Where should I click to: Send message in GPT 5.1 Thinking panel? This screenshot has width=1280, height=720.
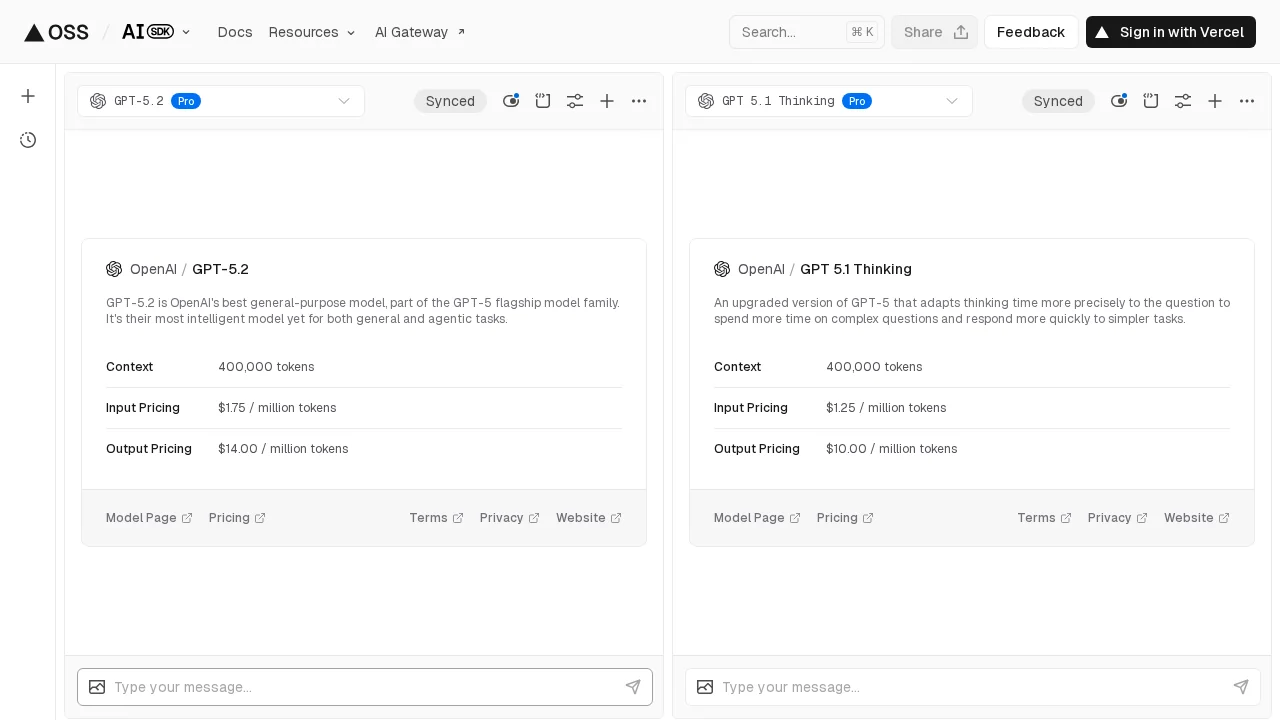pyautogui.click(x=1241, y=687)
